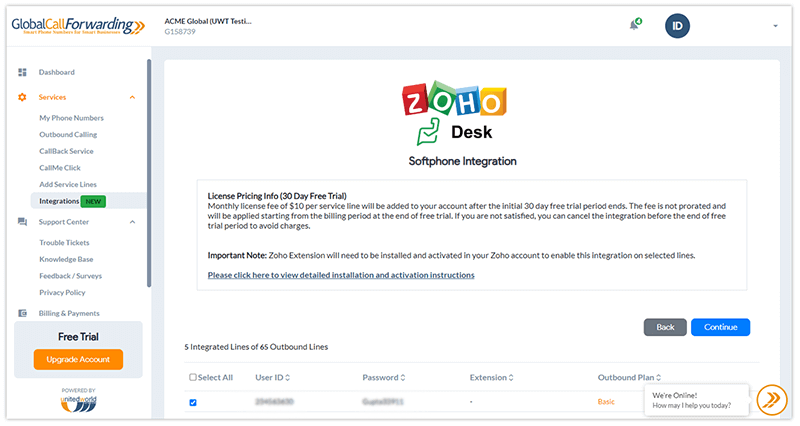Open Billing & Payments section

click(x=69, y=313)
